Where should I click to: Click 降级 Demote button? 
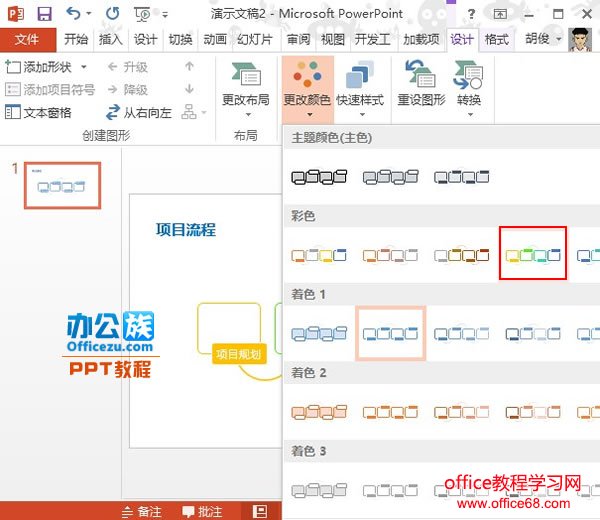click(127, 90)
